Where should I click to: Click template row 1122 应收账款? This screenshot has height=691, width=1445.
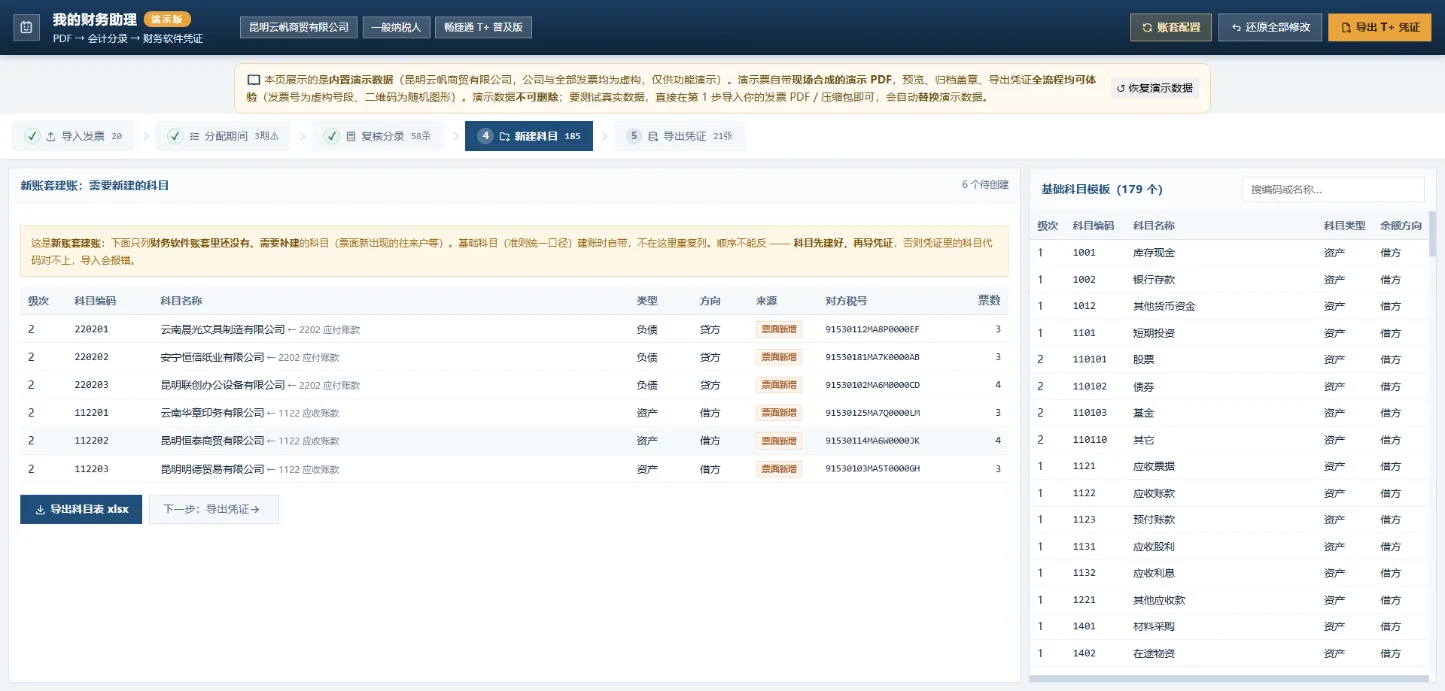(x=1229, y=493)
